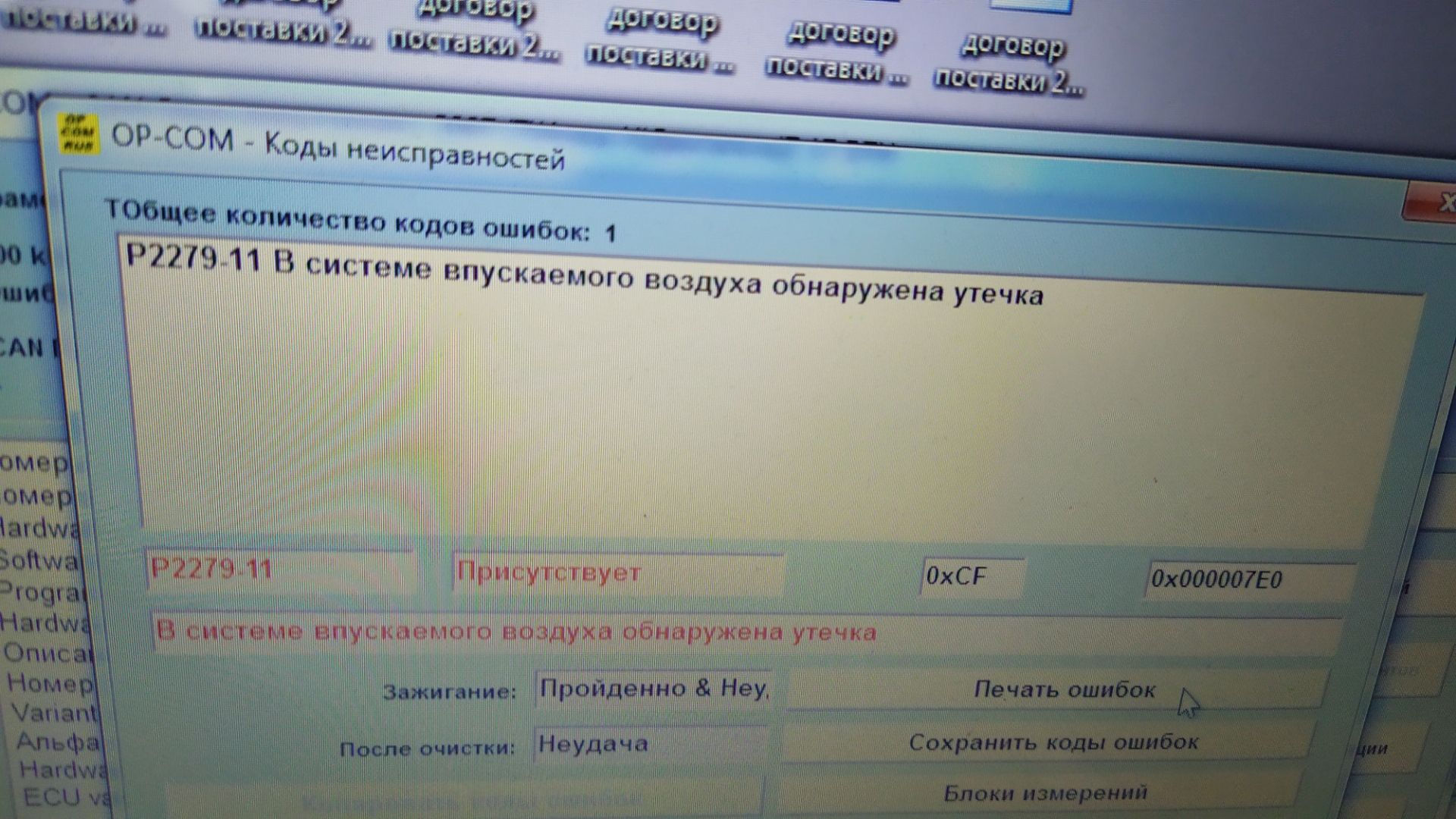Click the 'Неудача' after-clearing field
The width and height of the screenshot is (1456, 819).
(x=651, y=744)
